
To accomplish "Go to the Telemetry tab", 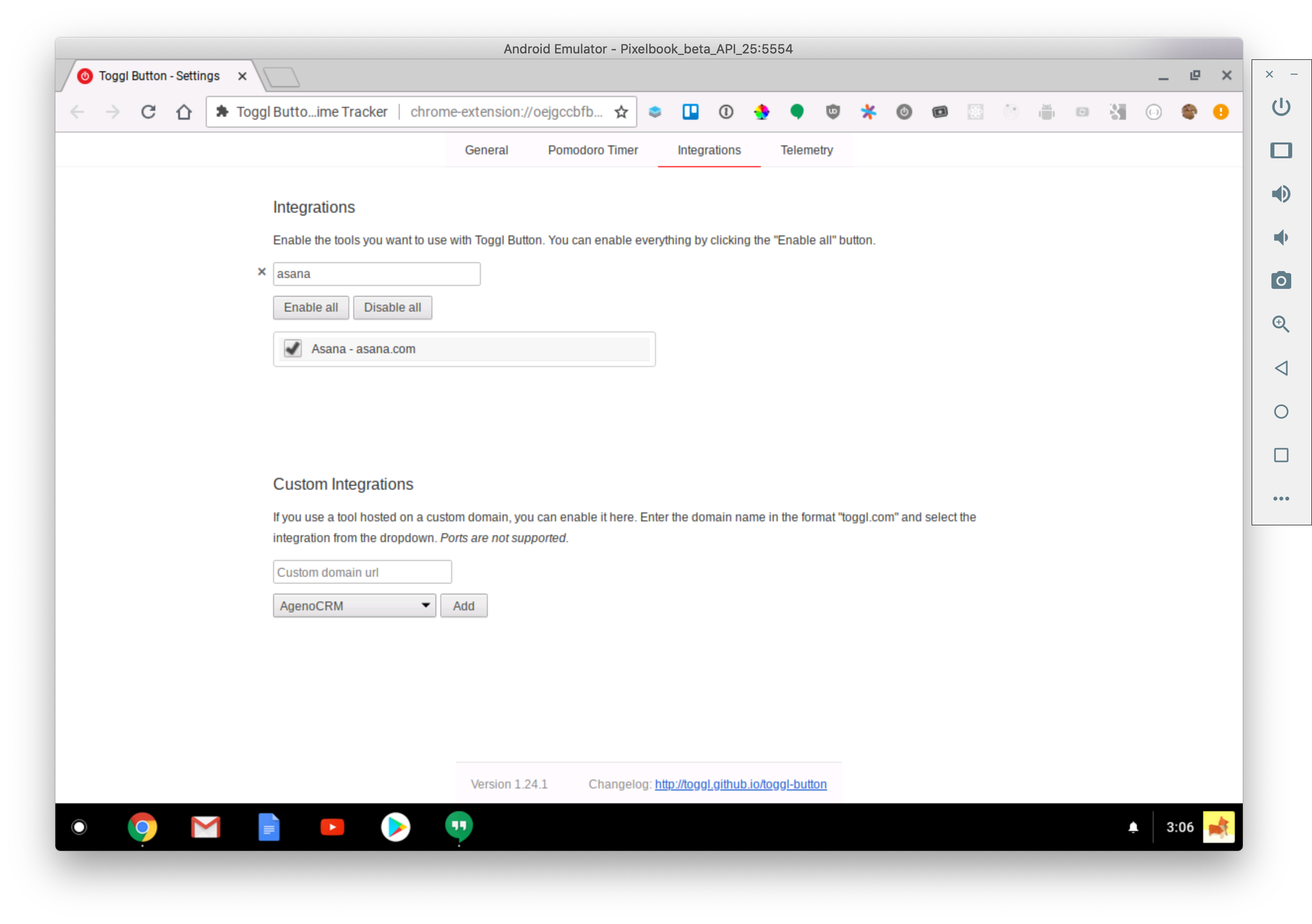I will point(806,150).
